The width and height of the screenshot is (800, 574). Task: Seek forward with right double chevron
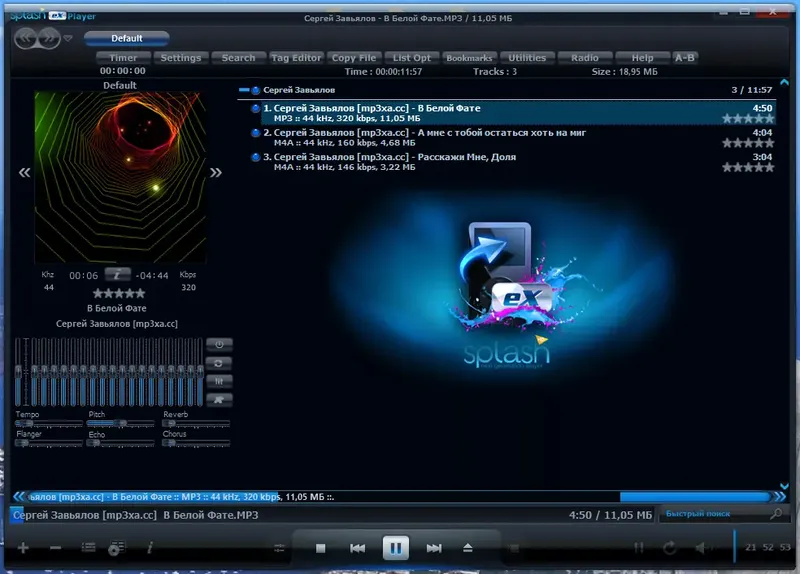pos(780,496)
